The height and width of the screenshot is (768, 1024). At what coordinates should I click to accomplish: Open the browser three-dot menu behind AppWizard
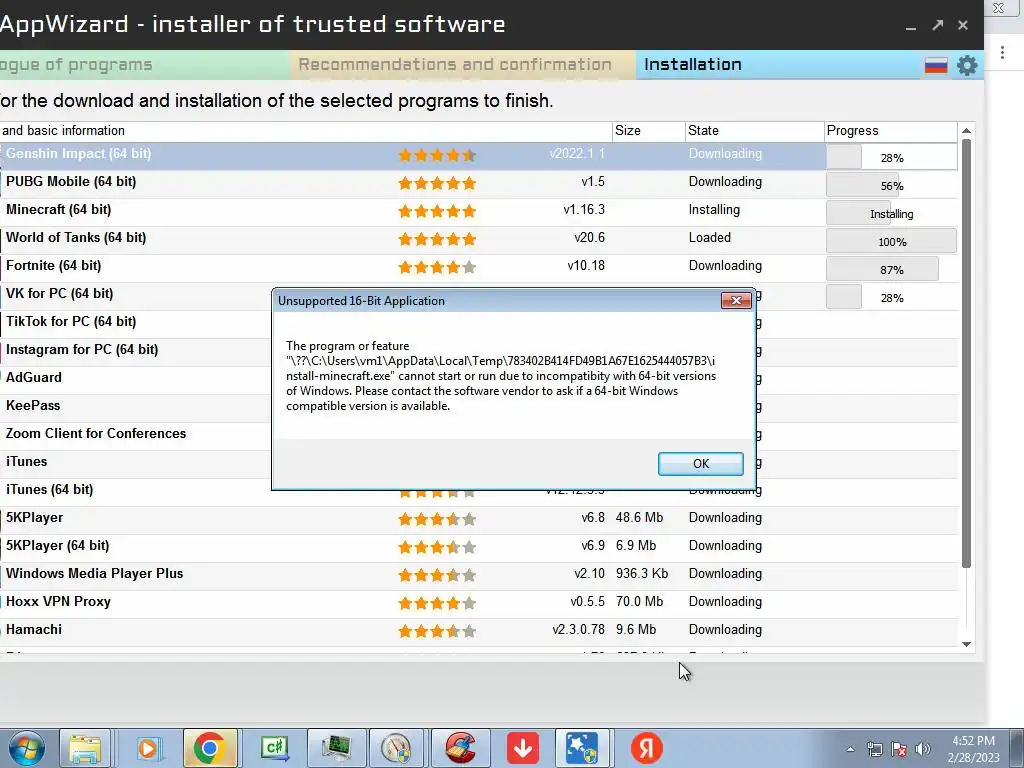pyautogui.click(x=1002, y=53)
